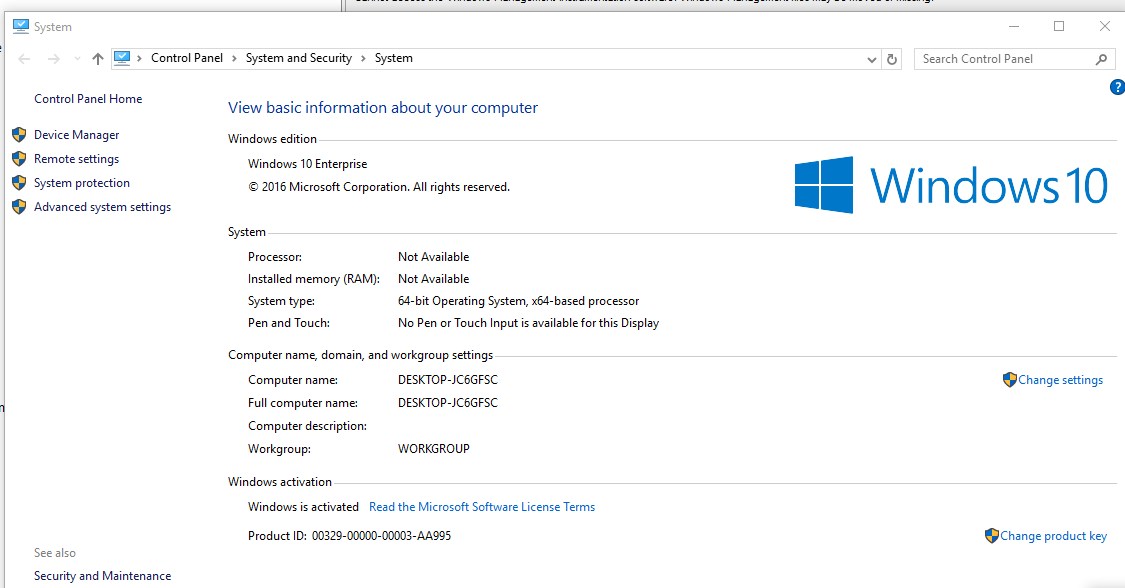Go up one level with the up arrow
This screenshot has height=588, width=1125.
click(x=97, y=59)
